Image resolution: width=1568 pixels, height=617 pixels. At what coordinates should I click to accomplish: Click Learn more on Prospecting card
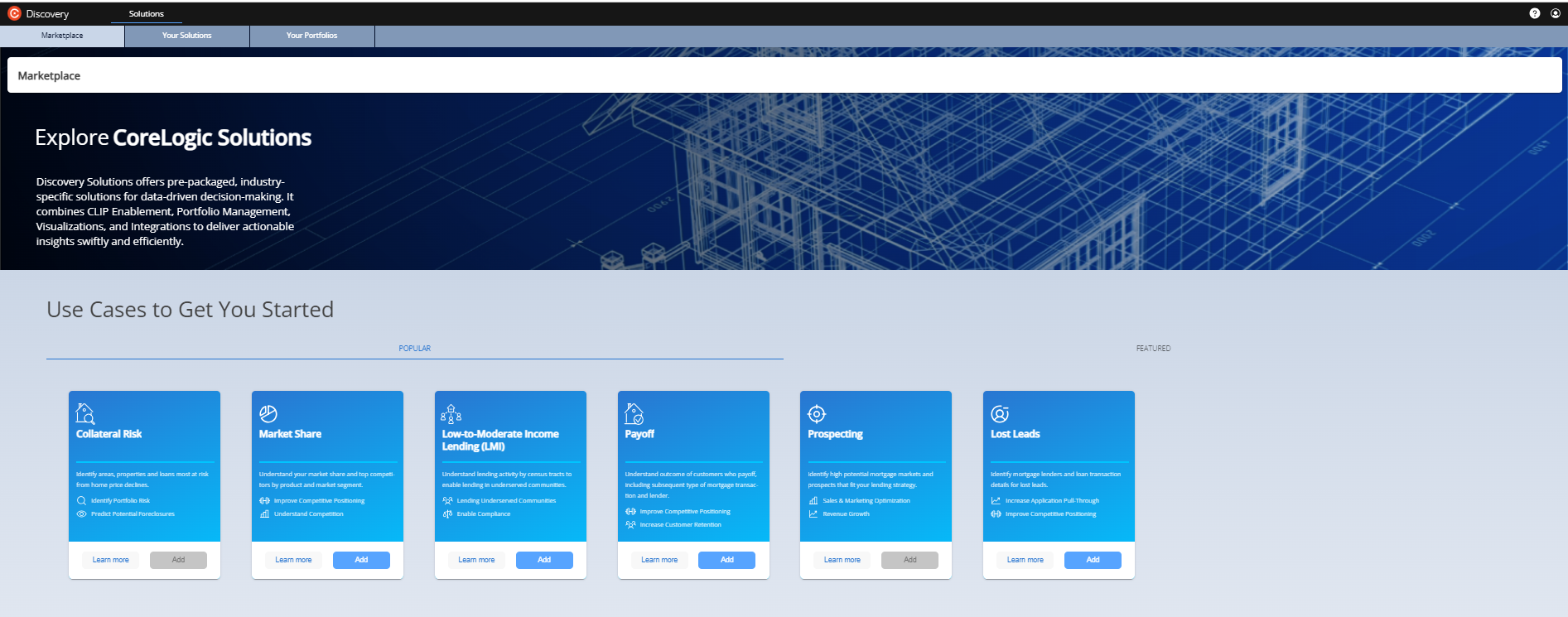842,560
